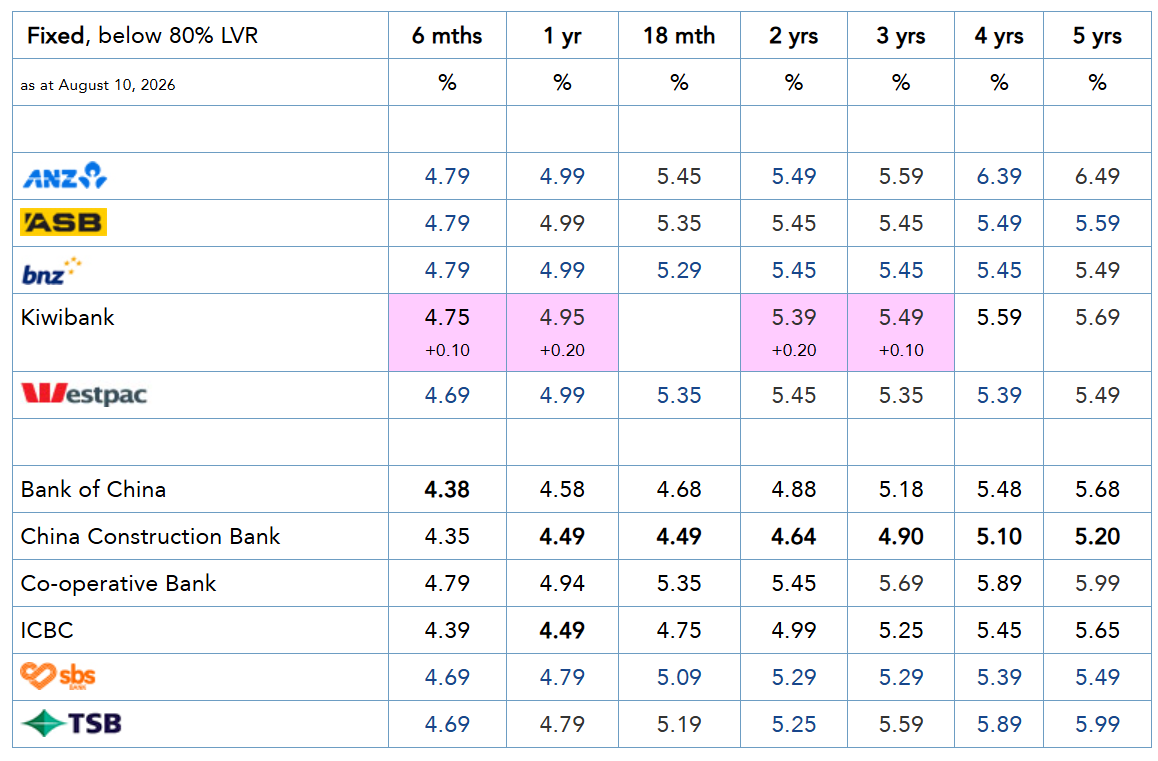Select ANZ 5 years rate 6.49
The width and height of the screenshot is (1158, 761).
tap(1097, 177)
